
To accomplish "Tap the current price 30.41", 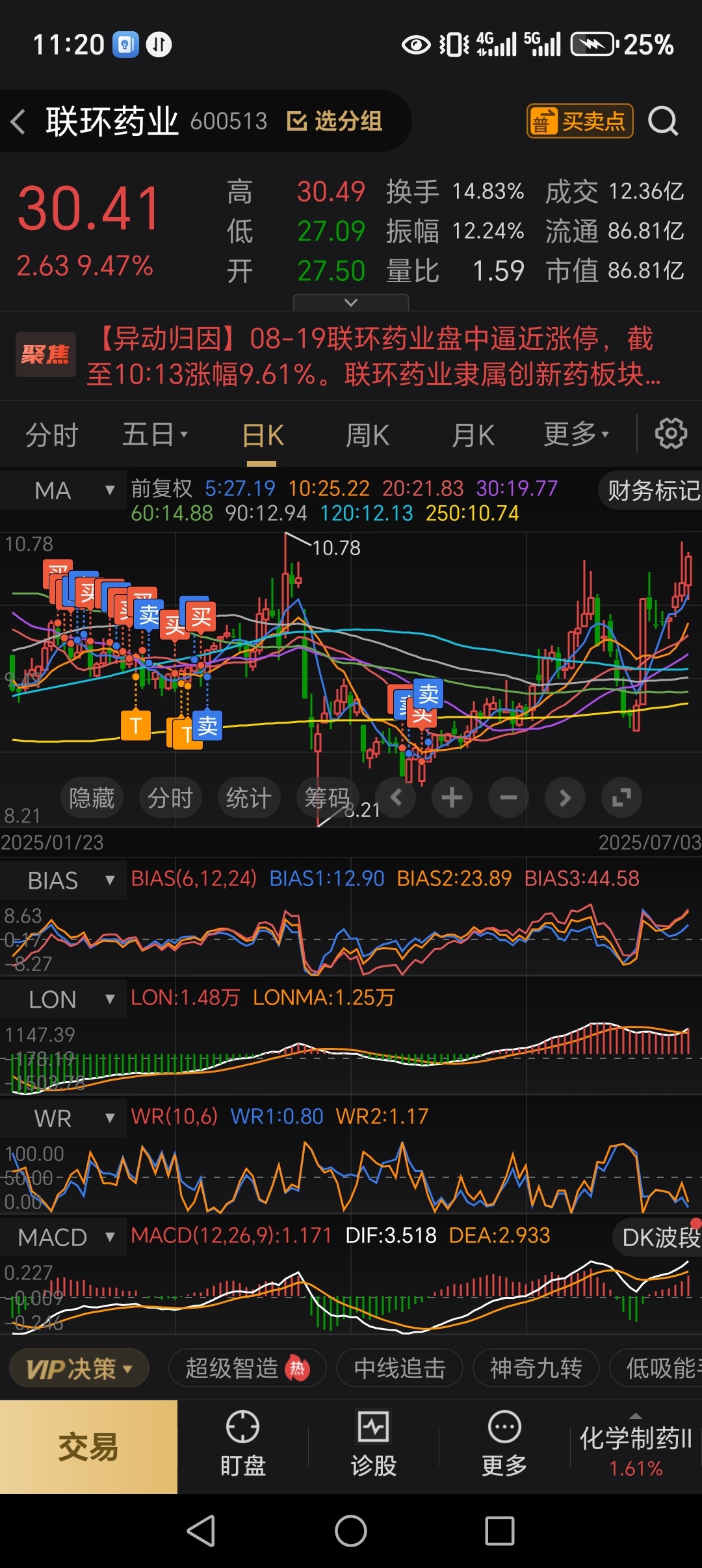I will click(x=89, y=209).
